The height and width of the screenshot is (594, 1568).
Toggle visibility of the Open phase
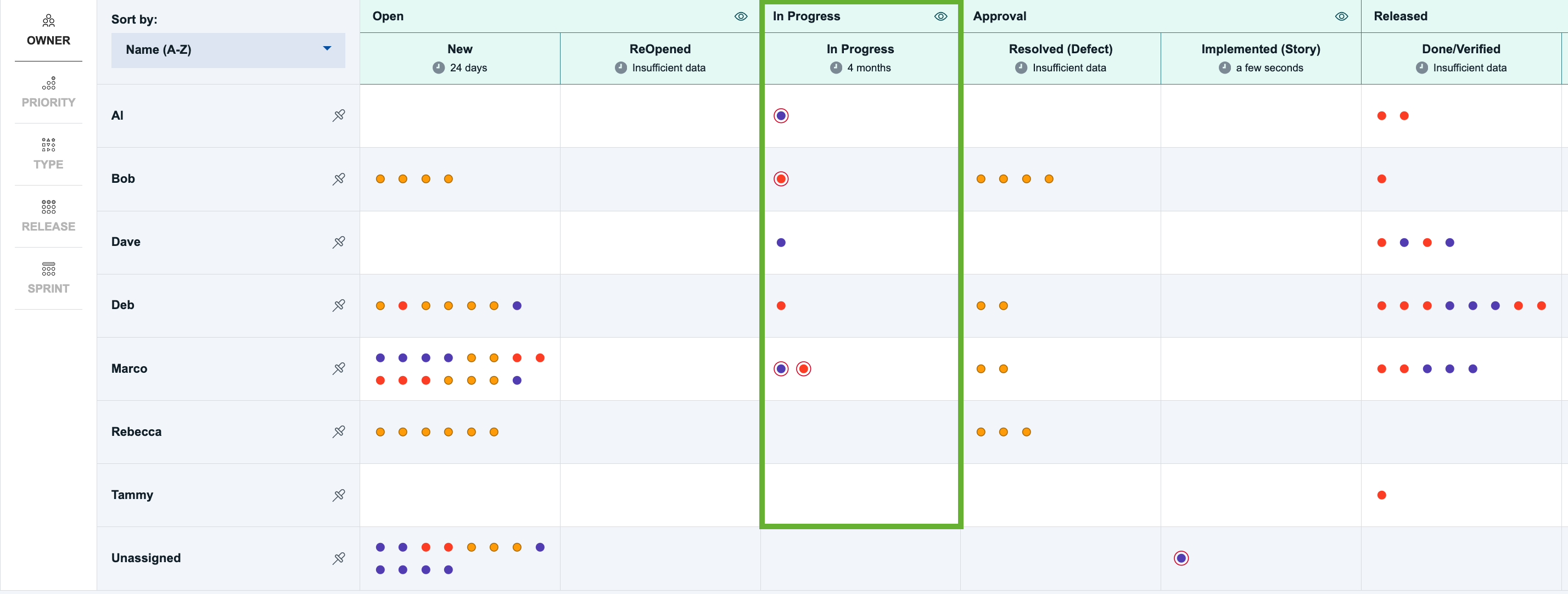click(741, 16)
